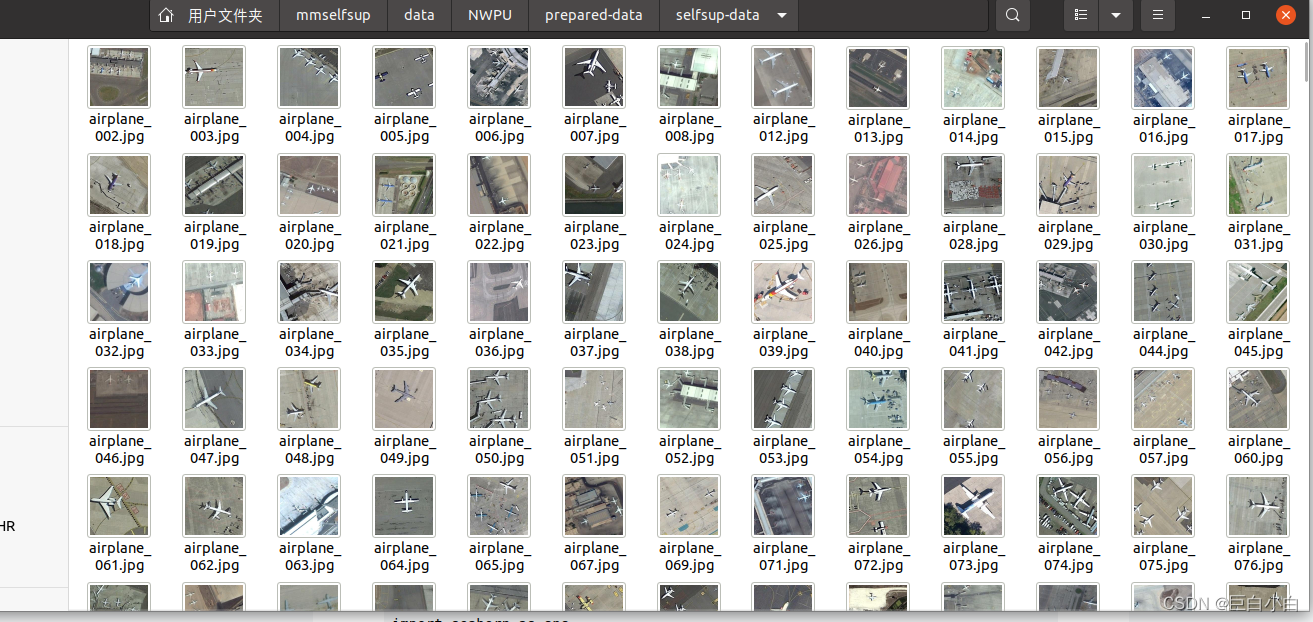Viewport: 1313px width, 622px height.
Task: Click the file name airplane_008.jpg
Action: click(x=689, y=128)
